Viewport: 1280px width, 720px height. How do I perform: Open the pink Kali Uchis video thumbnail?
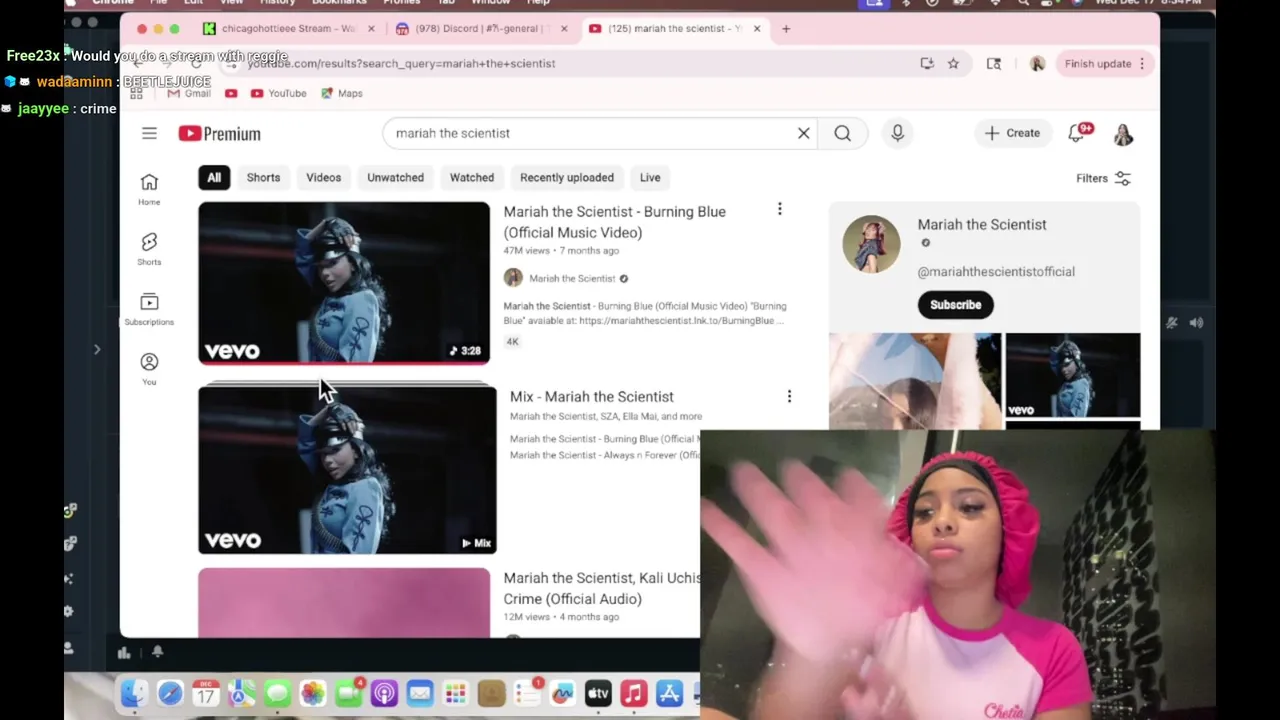click(x=344, y=602)
